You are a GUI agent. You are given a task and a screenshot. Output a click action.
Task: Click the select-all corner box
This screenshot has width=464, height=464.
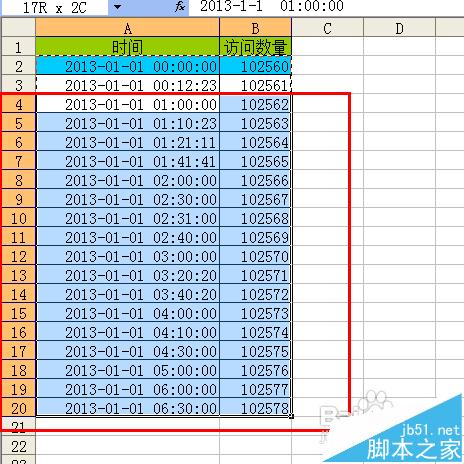point(18,27)
